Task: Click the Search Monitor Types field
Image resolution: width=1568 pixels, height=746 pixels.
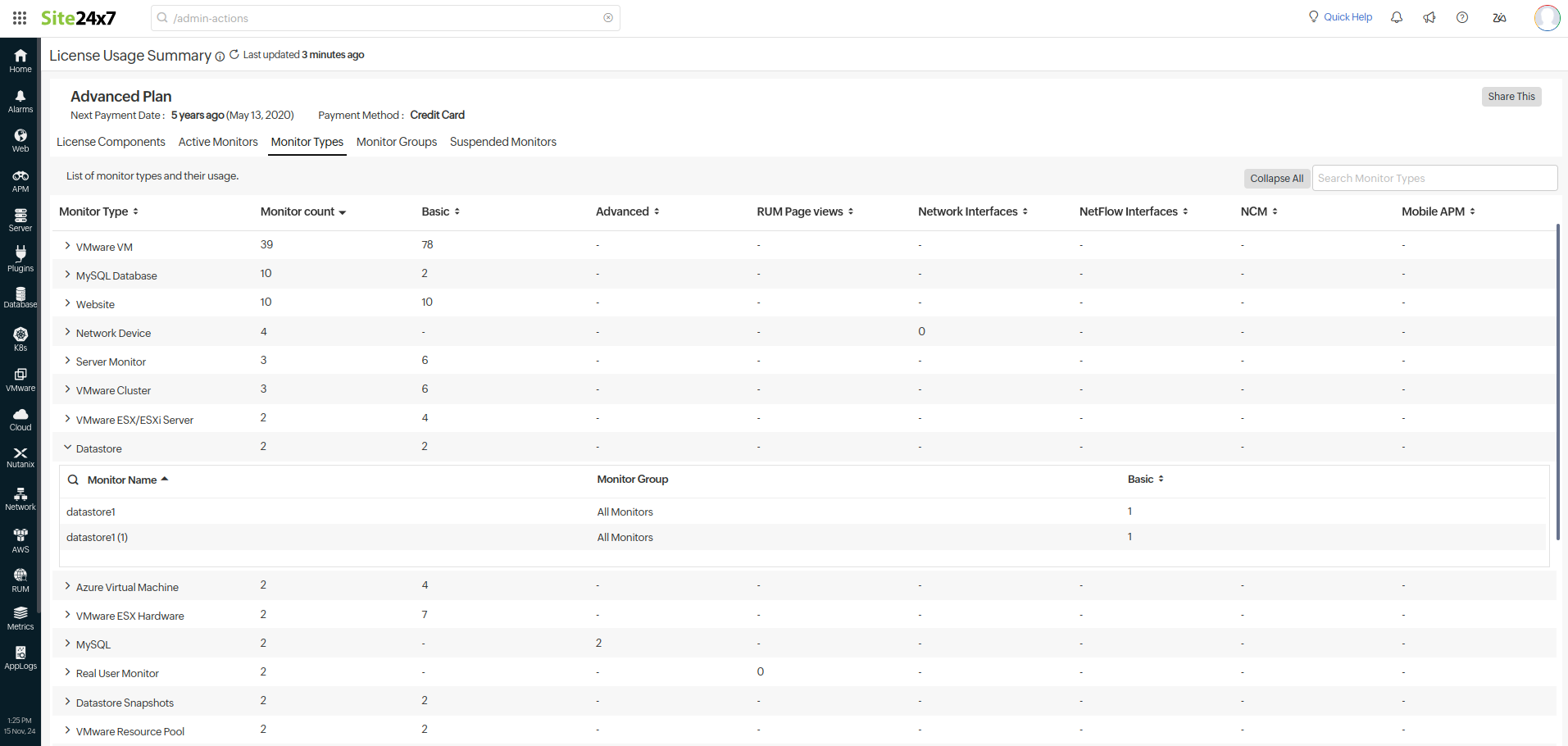Action: (1434, 179)
